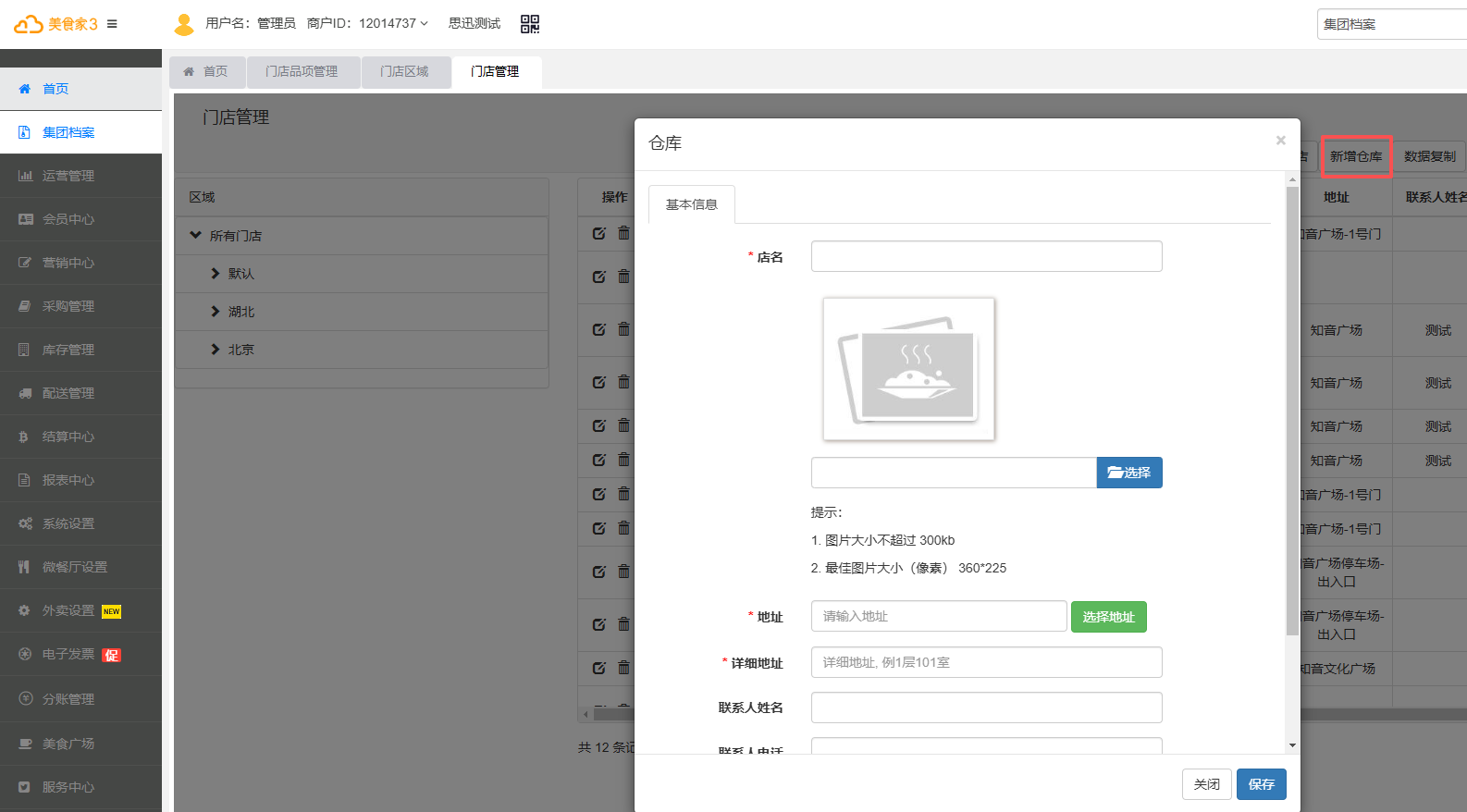Click 关闭 to dismiss the dialog
The image size is (1467, 812).
tap(1206, 784)
